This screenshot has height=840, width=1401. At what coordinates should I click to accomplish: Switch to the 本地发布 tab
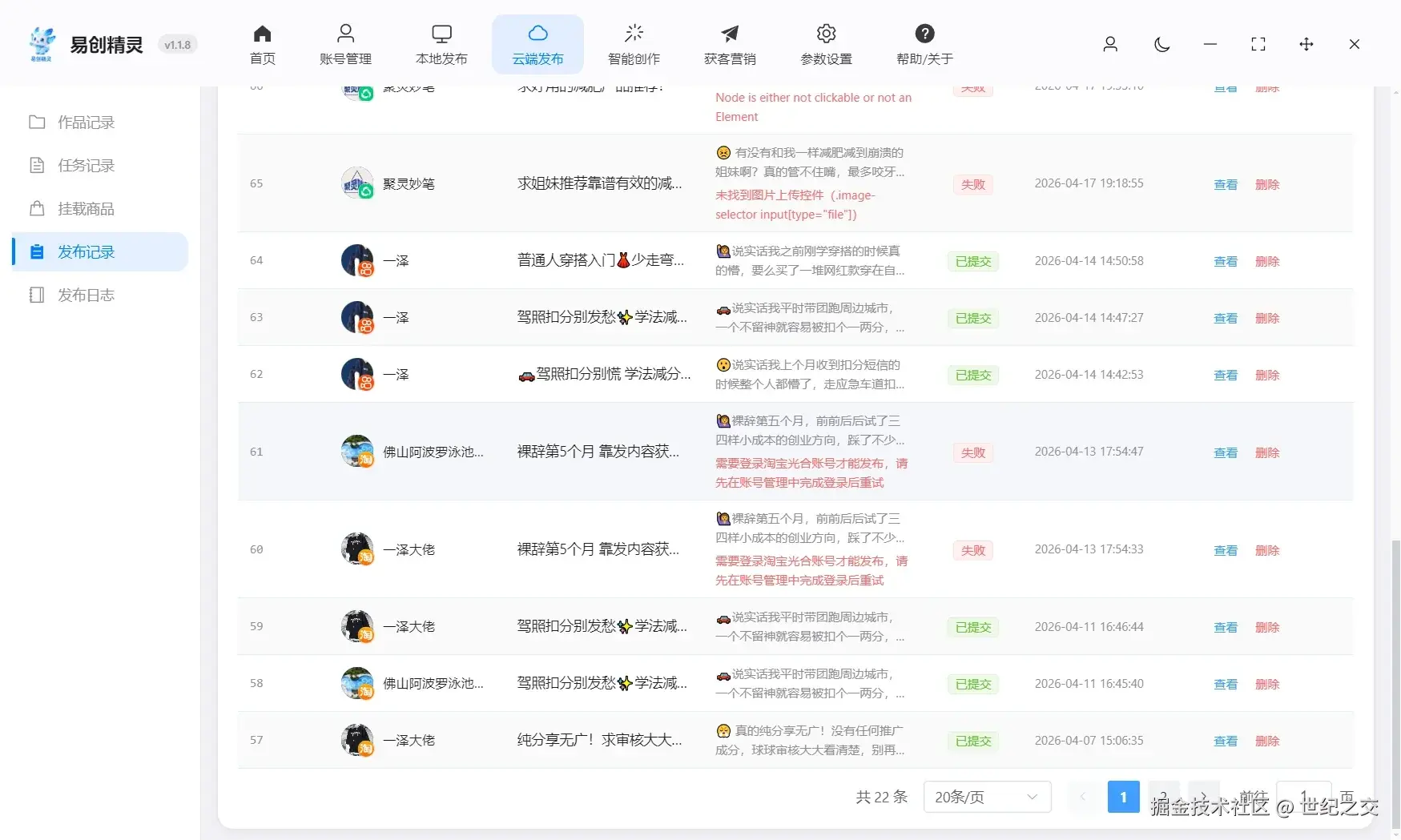[441, 45]
